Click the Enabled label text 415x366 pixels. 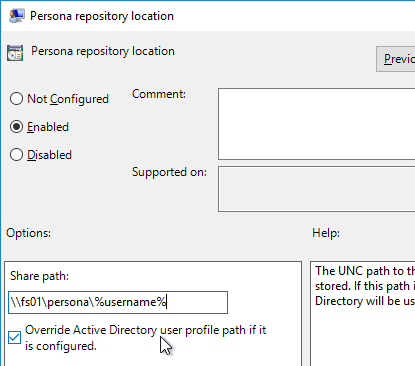pos(48,127)
